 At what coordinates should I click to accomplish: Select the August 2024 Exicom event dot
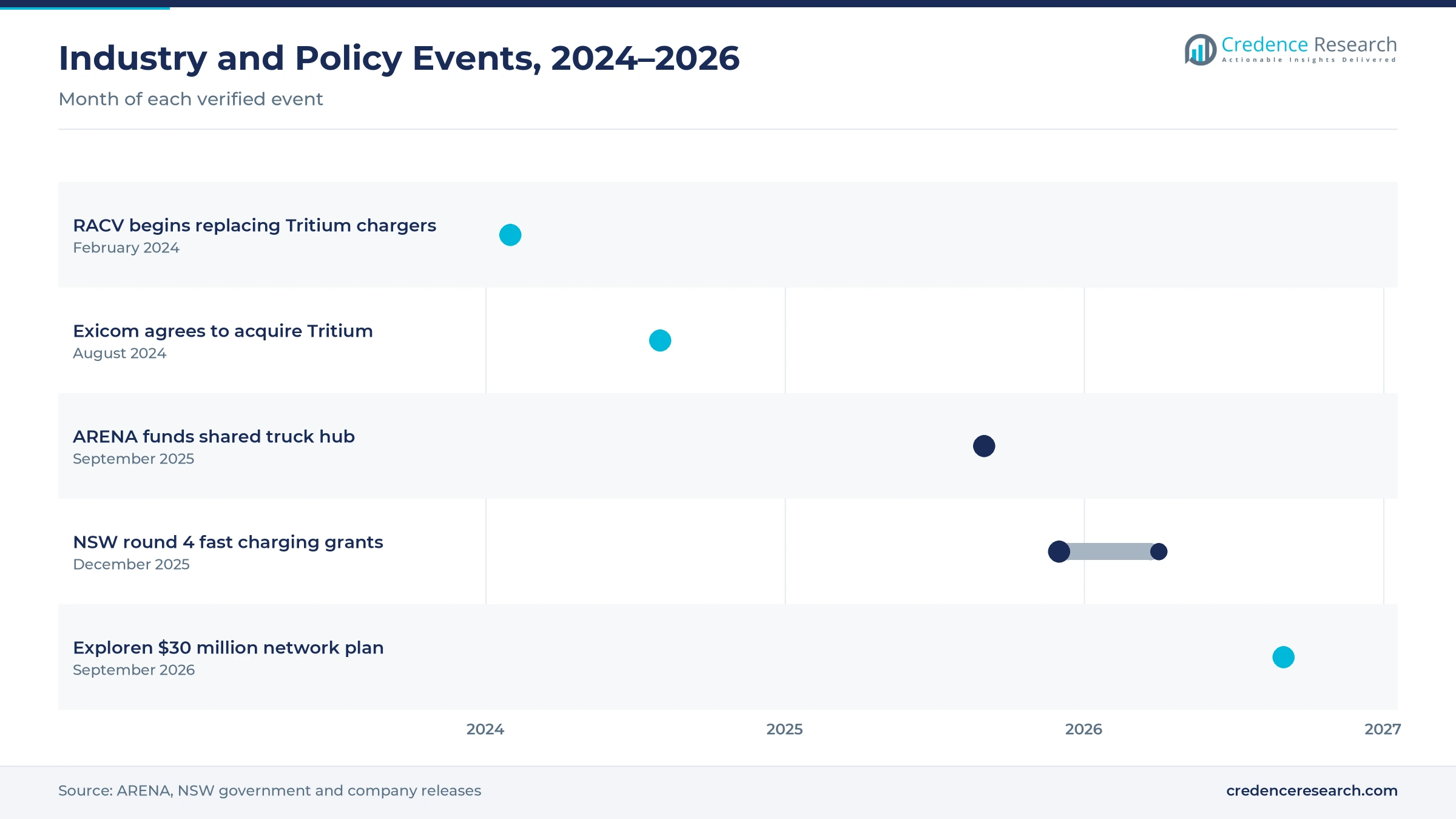[660, 340]
